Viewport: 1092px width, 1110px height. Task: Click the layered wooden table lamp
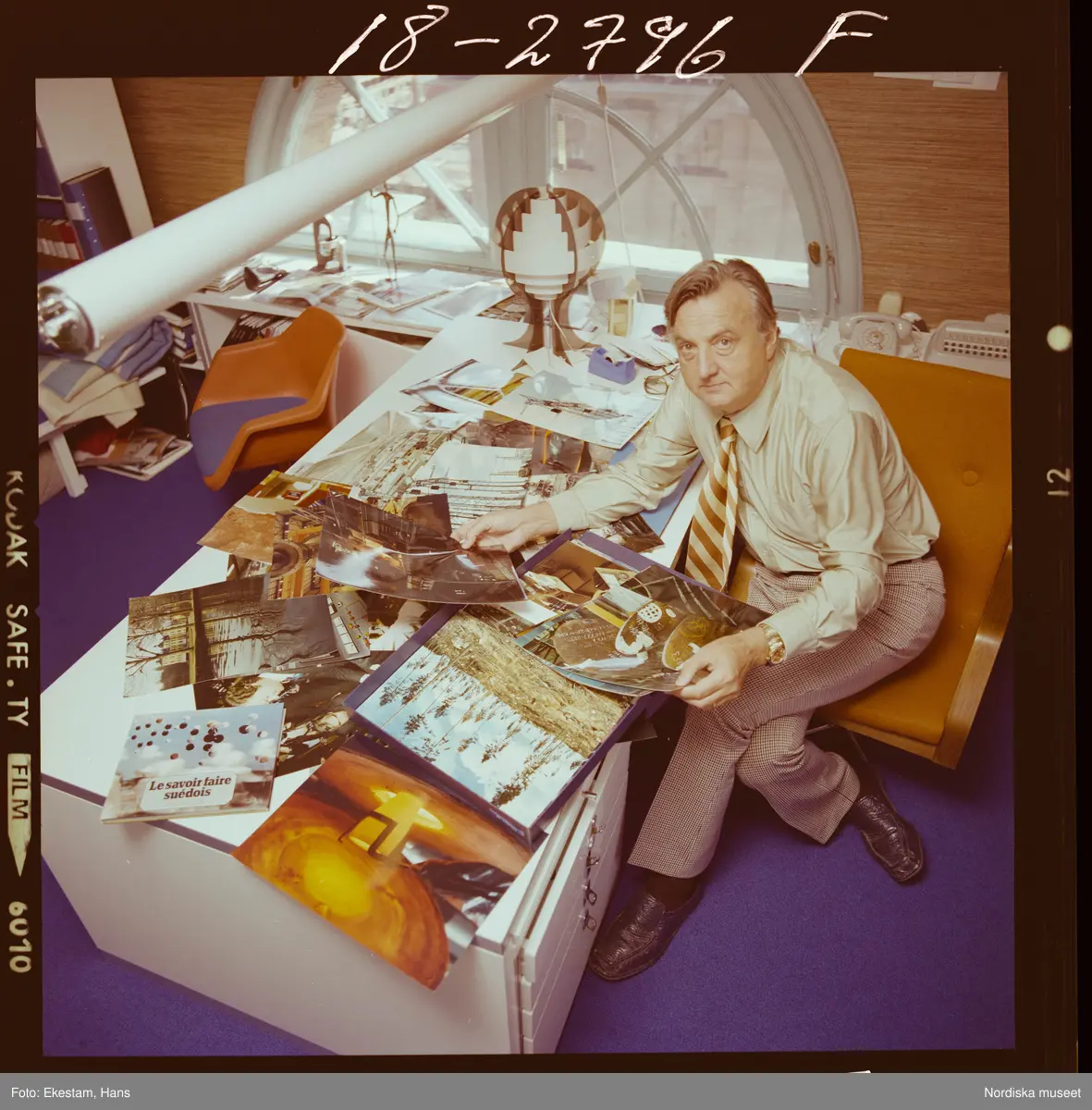[x=547, y=259]
